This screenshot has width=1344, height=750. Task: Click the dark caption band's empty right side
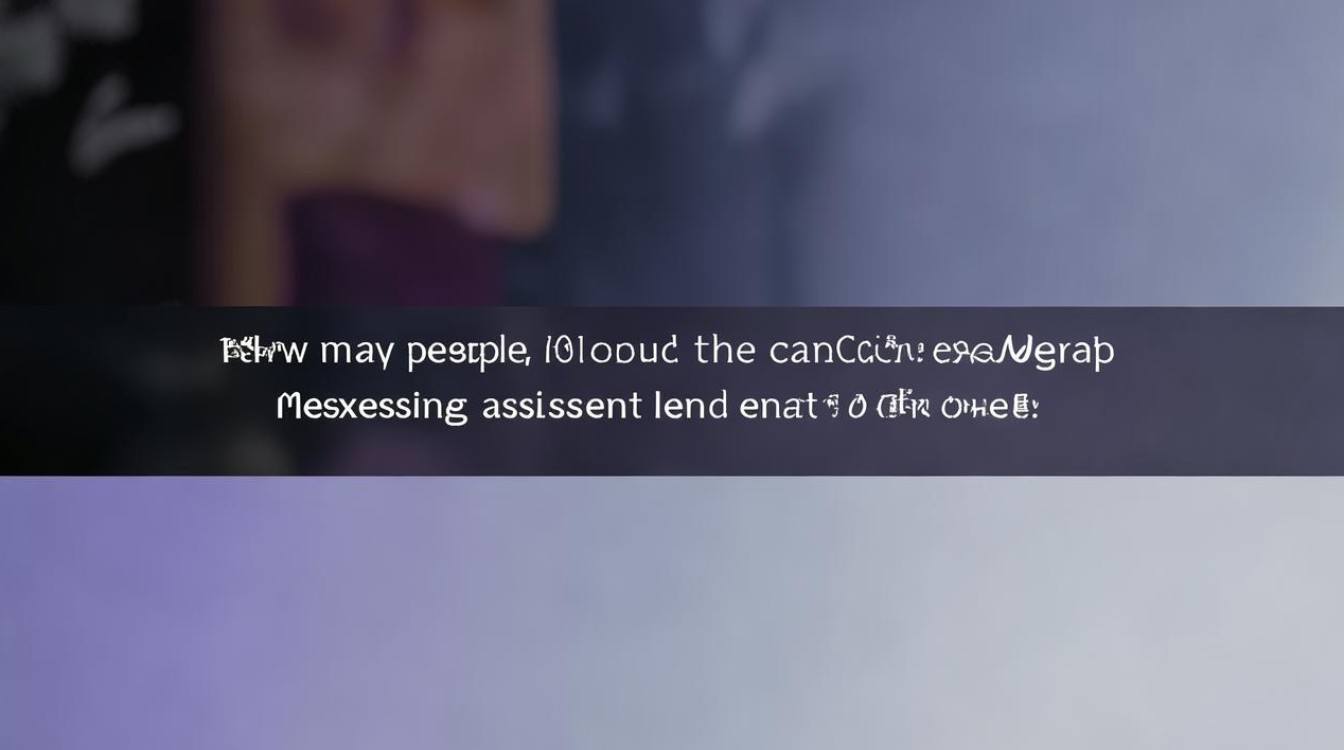[1230, 391]
